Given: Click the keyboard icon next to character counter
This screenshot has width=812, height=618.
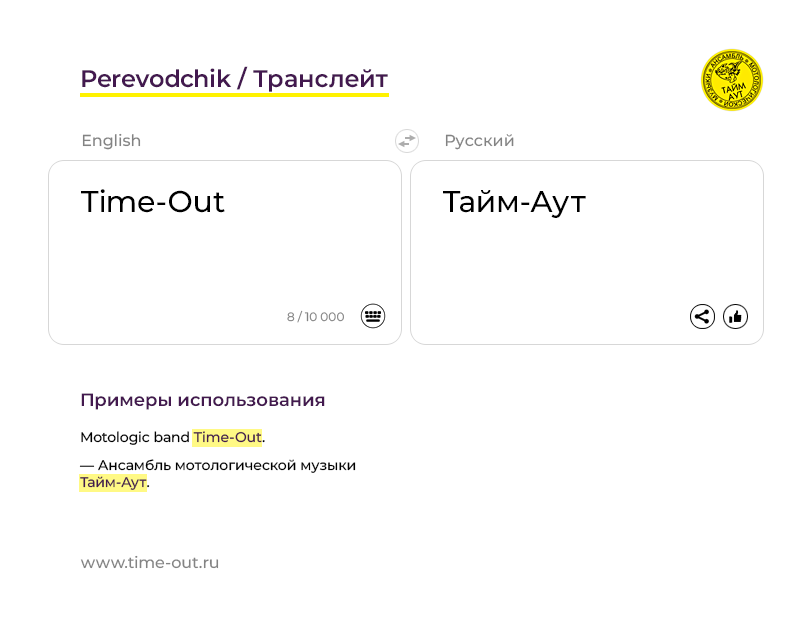Looking at the screenshot, I should coord(372,316).
